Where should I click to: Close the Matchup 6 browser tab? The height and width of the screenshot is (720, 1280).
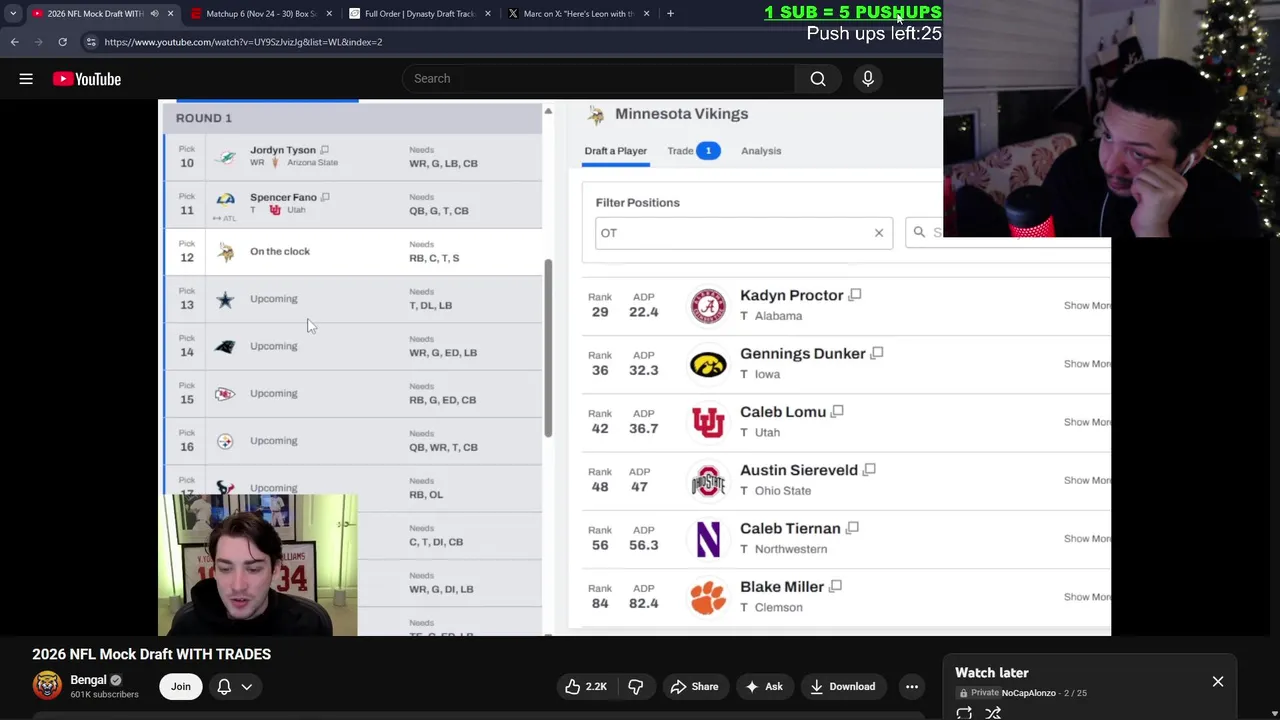pyautogui.click(x=329, y=14)
